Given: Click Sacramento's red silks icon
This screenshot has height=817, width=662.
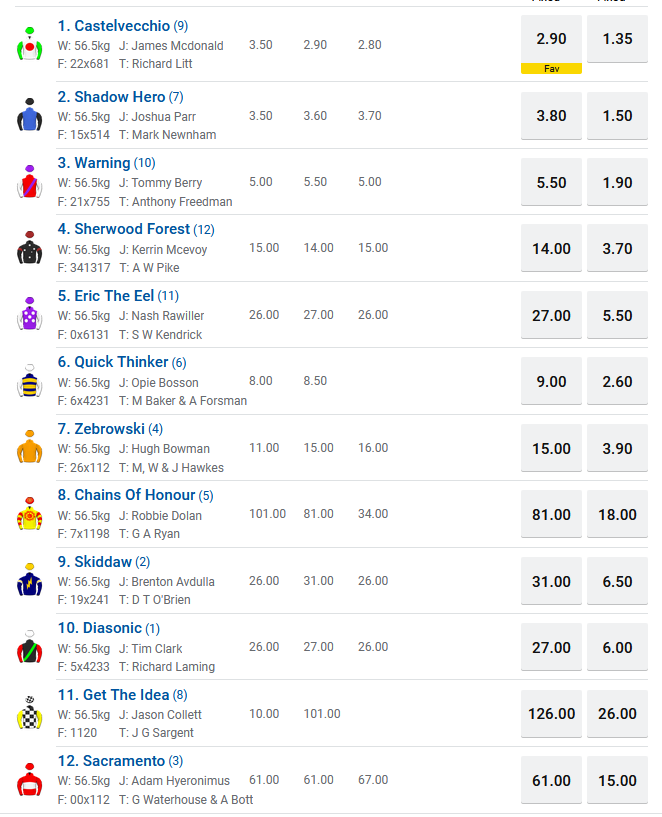Looking at the screenshot, I should (x=29, y=780).
